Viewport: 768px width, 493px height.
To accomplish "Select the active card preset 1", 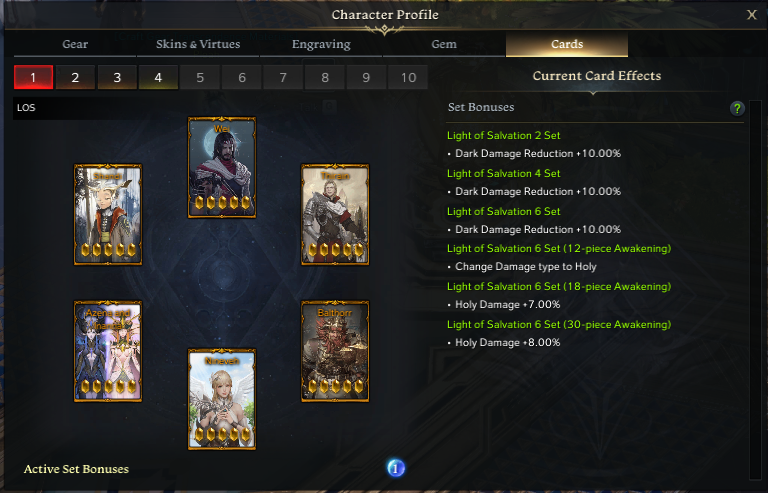I will click(x=33, y=77).
